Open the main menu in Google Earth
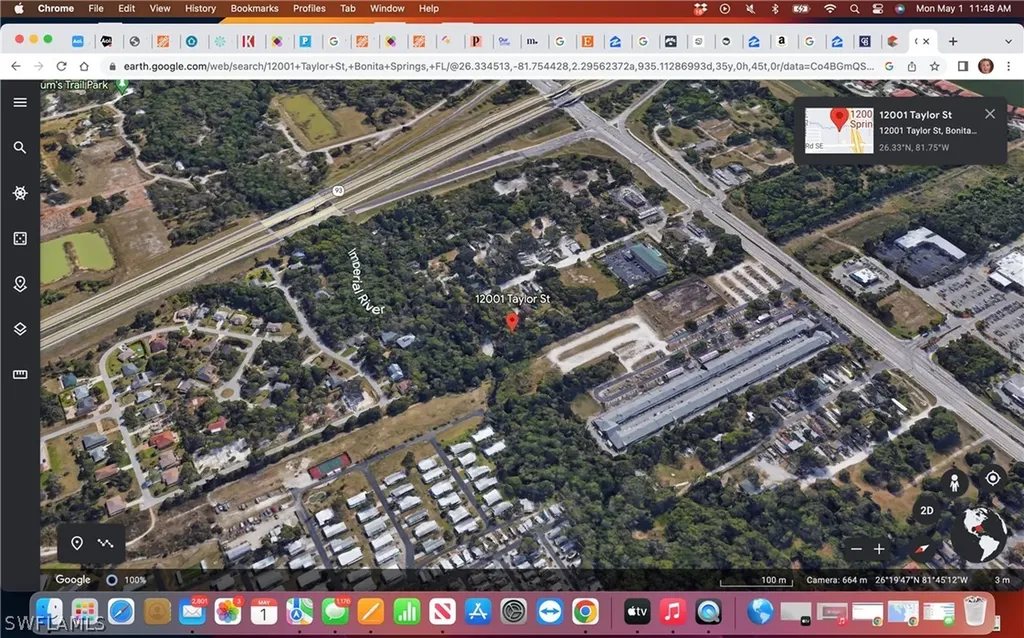This screenshot has height=638, width=1024. [20, 101]
